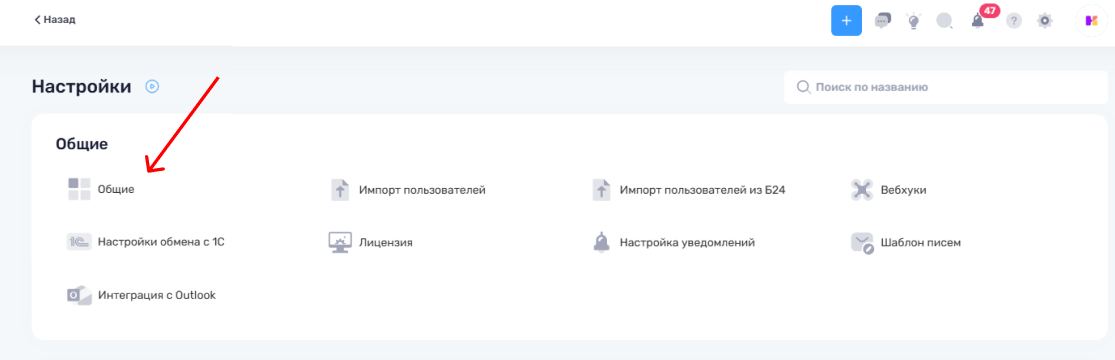Click the Настройка уведомлений bell icon
The height and width of the screenshot is (360, 1115).
tap(602, 243)
